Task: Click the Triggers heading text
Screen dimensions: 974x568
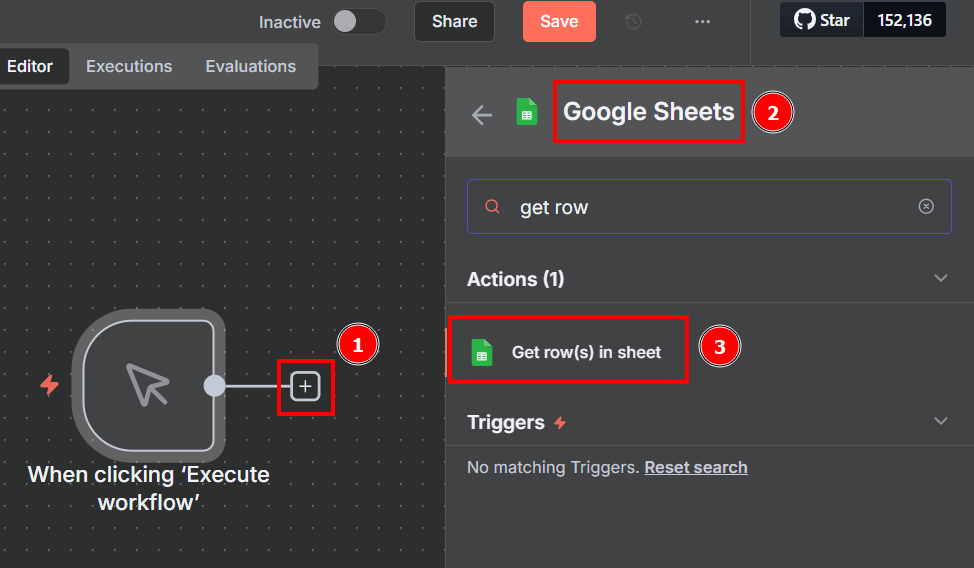Action: (506, 423)
